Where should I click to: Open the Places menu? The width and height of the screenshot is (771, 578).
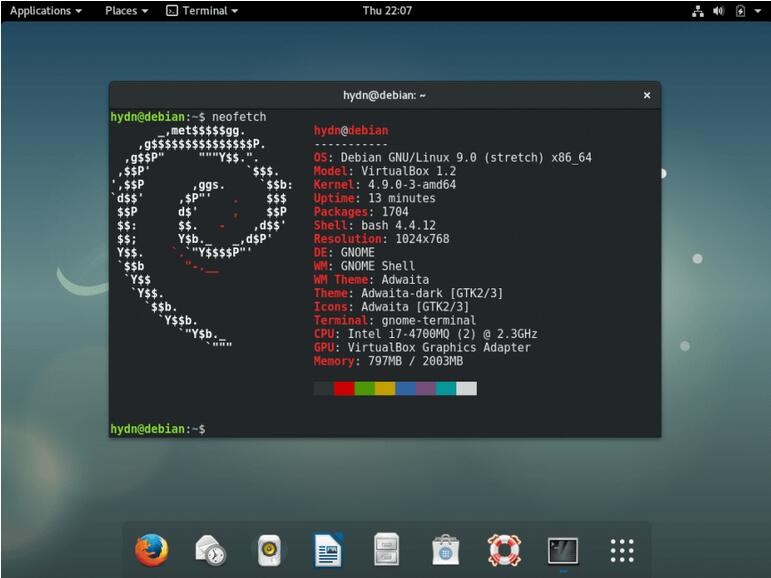[x=126, y=11]
